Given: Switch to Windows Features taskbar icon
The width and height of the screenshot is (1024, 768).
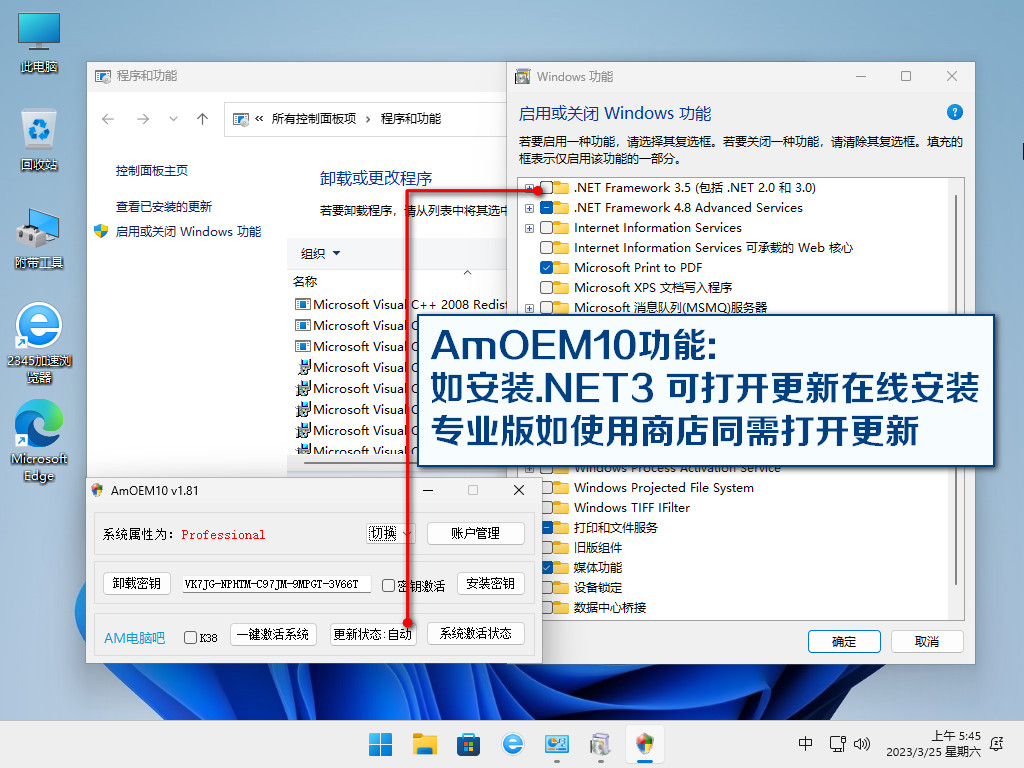Looking at the screenshot, I should click(600, 744).
